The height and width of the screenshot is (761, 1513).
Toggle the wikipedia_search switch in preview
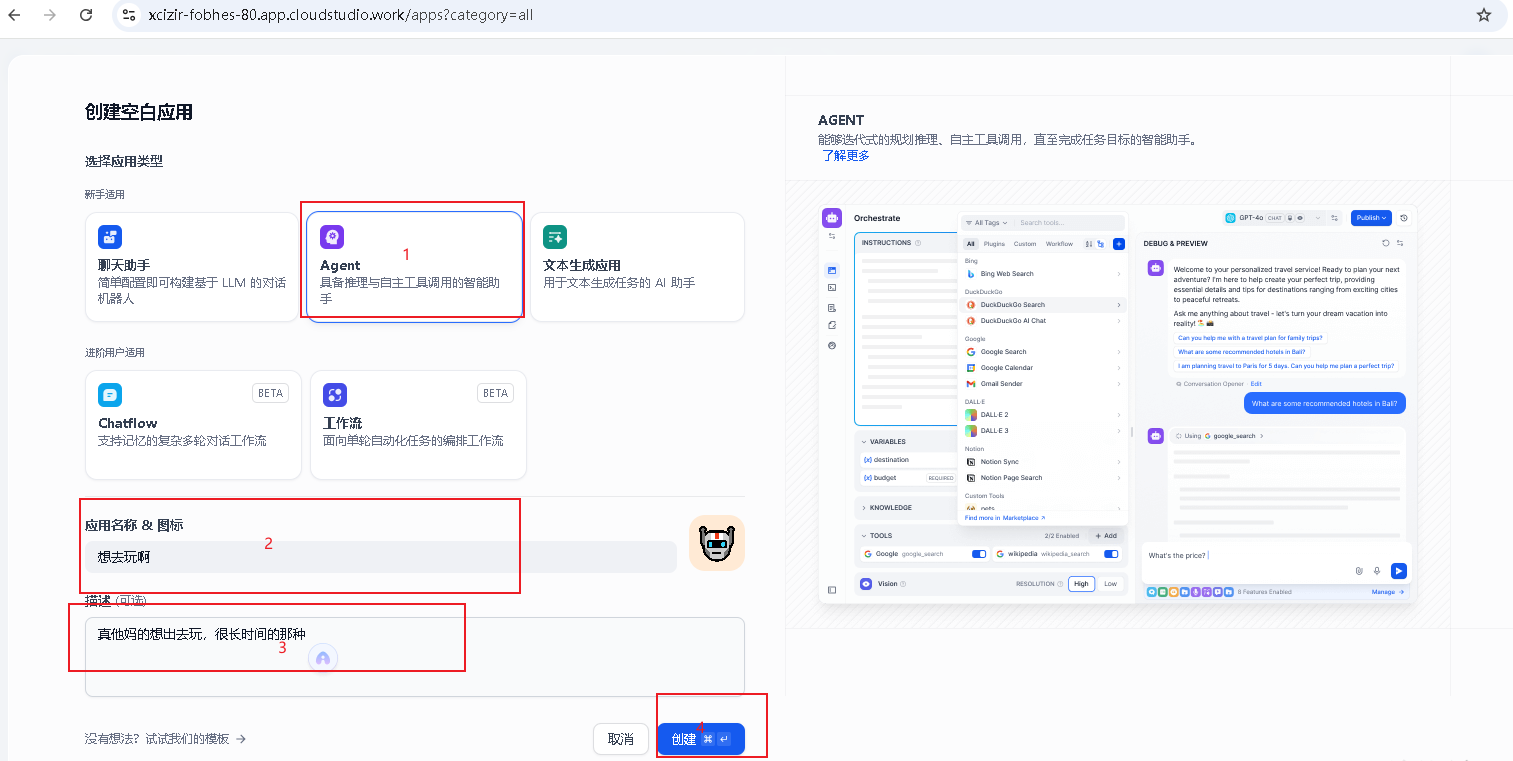1110,554
